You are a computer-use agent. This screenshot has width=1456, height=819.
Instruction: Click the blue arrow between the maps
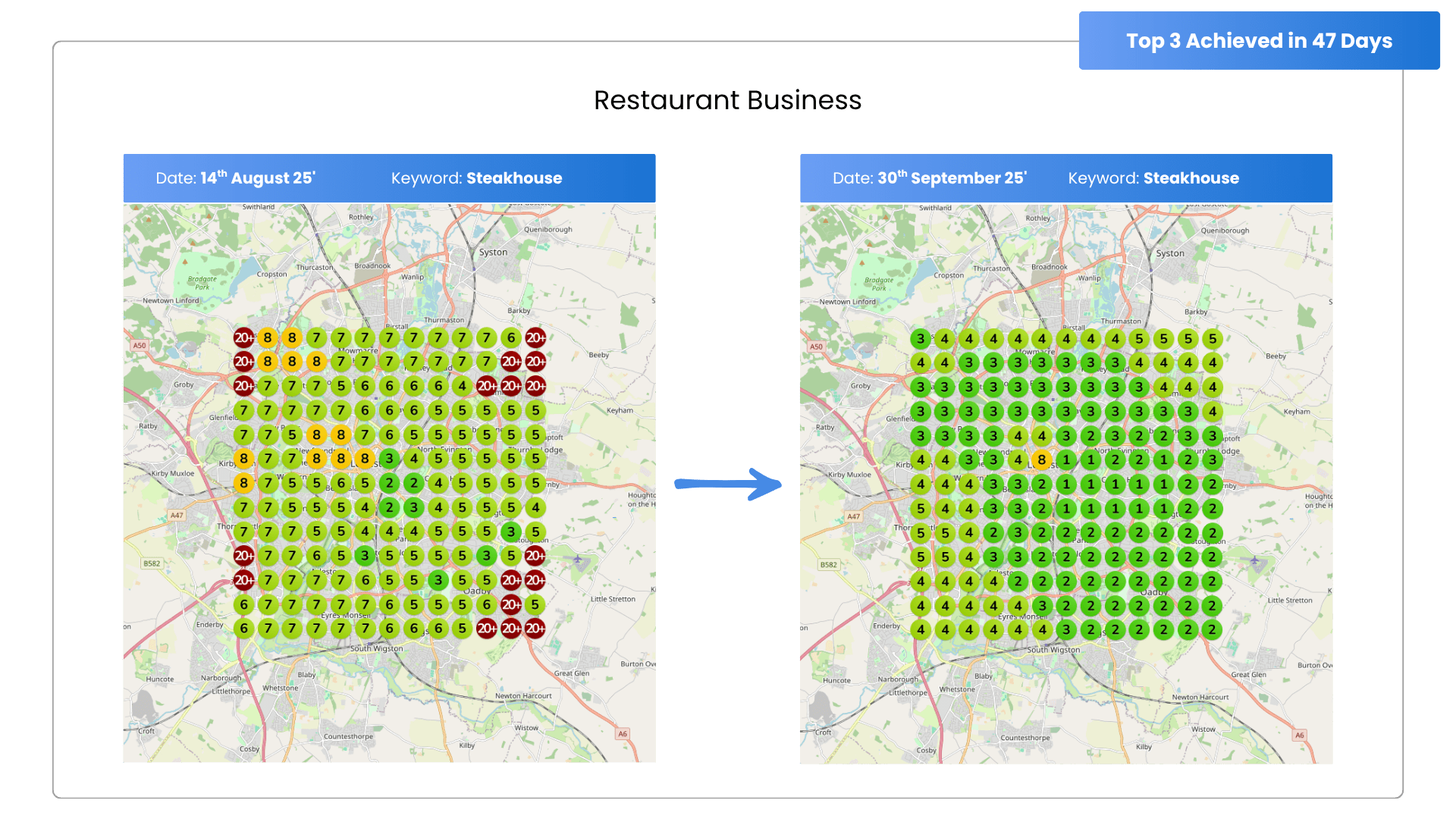coord(728,484)
